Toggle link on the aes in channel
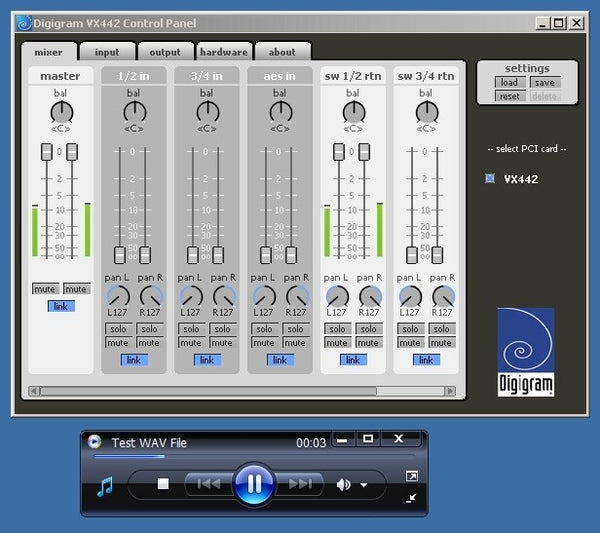The height and width of the screenshot is (533, 600). click(280, 360)
